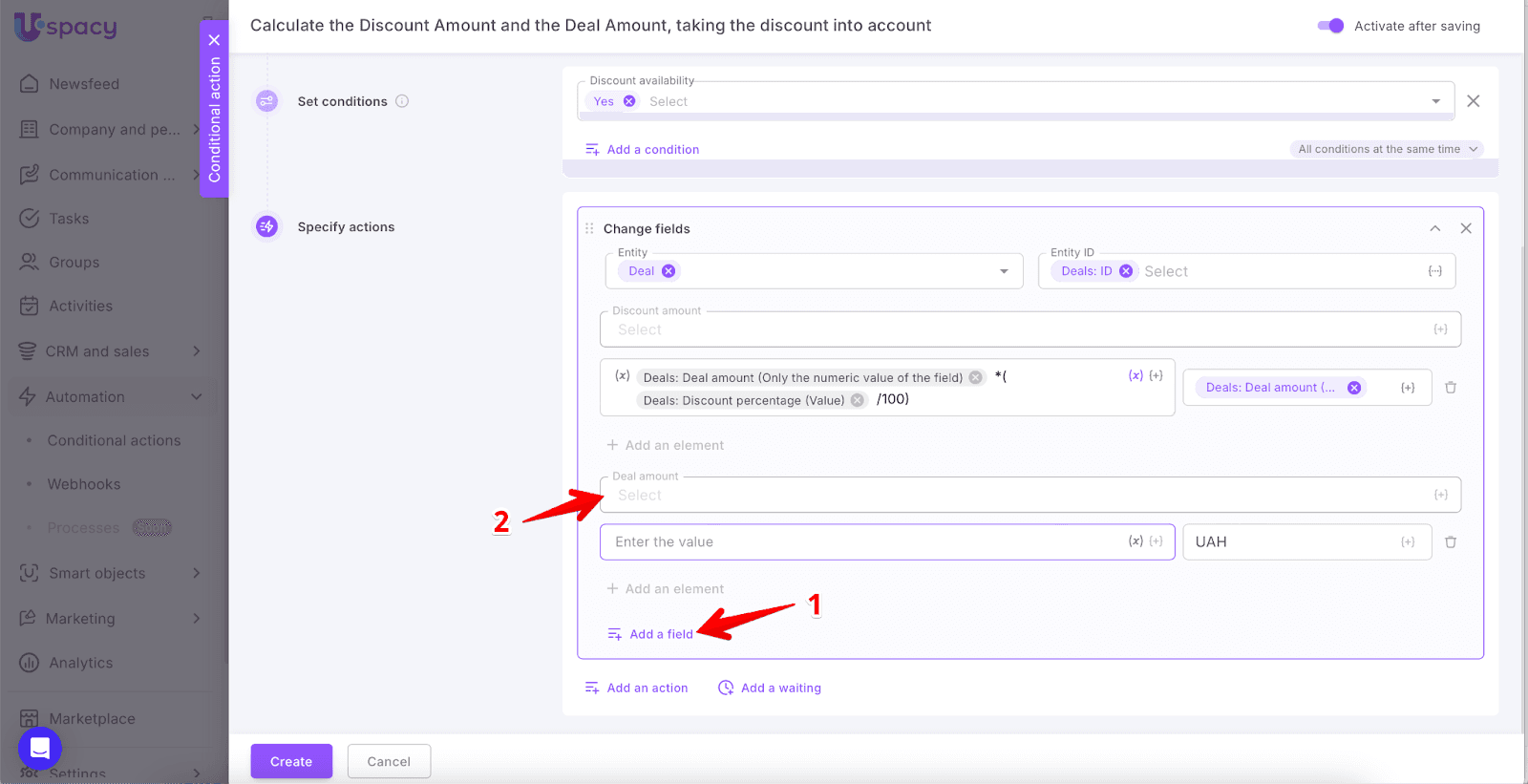Open All conditions at the same time dropdown

pos(1386,149)
